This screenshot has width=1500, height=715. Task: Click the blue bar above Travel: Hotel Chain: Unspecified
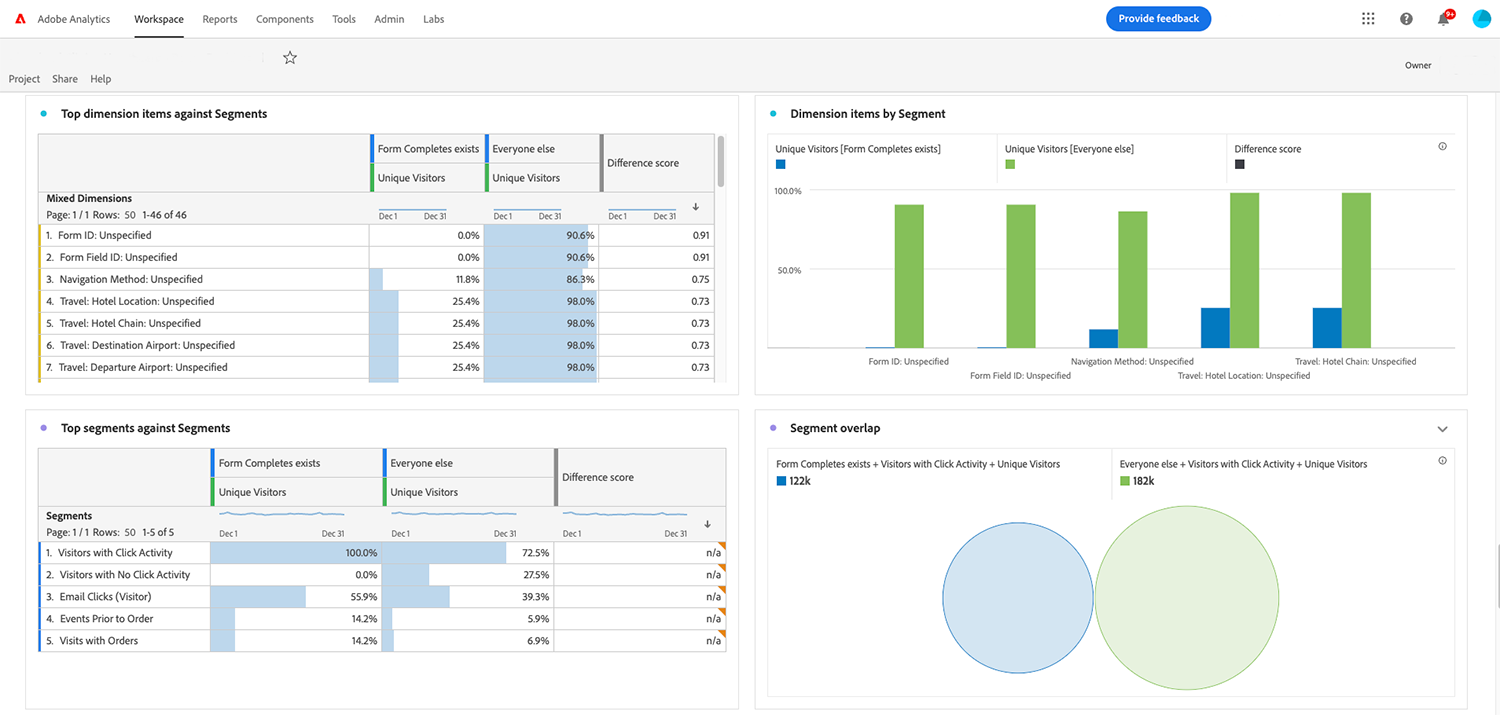[x=1327, y=328]
